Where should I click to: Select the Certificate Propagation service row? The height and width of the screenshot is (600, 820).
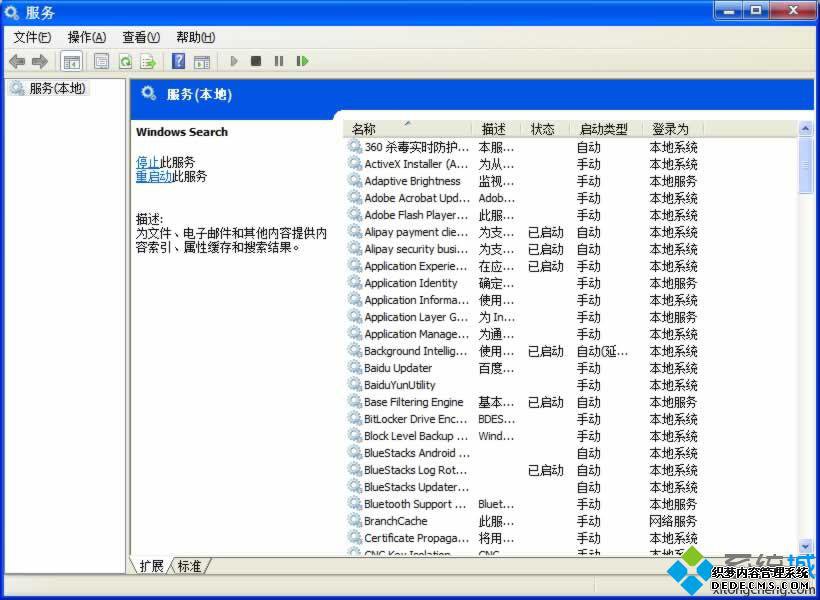pyautogui.click(x=523, y=538)
